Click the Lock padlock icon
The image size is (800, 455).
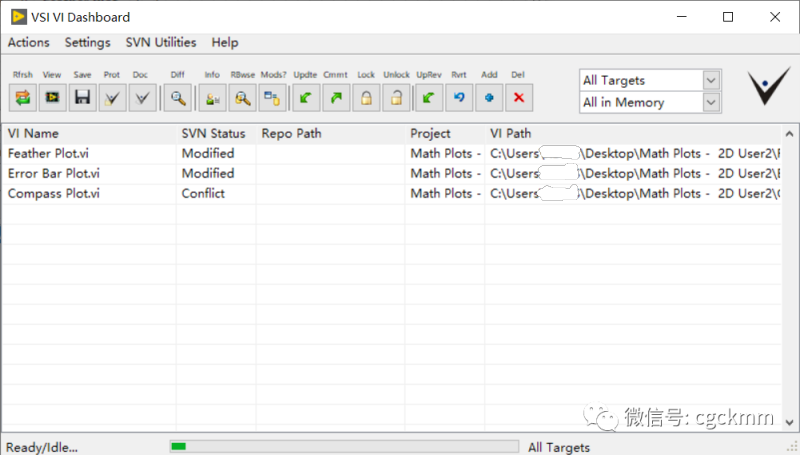click(x=367, y=97)
